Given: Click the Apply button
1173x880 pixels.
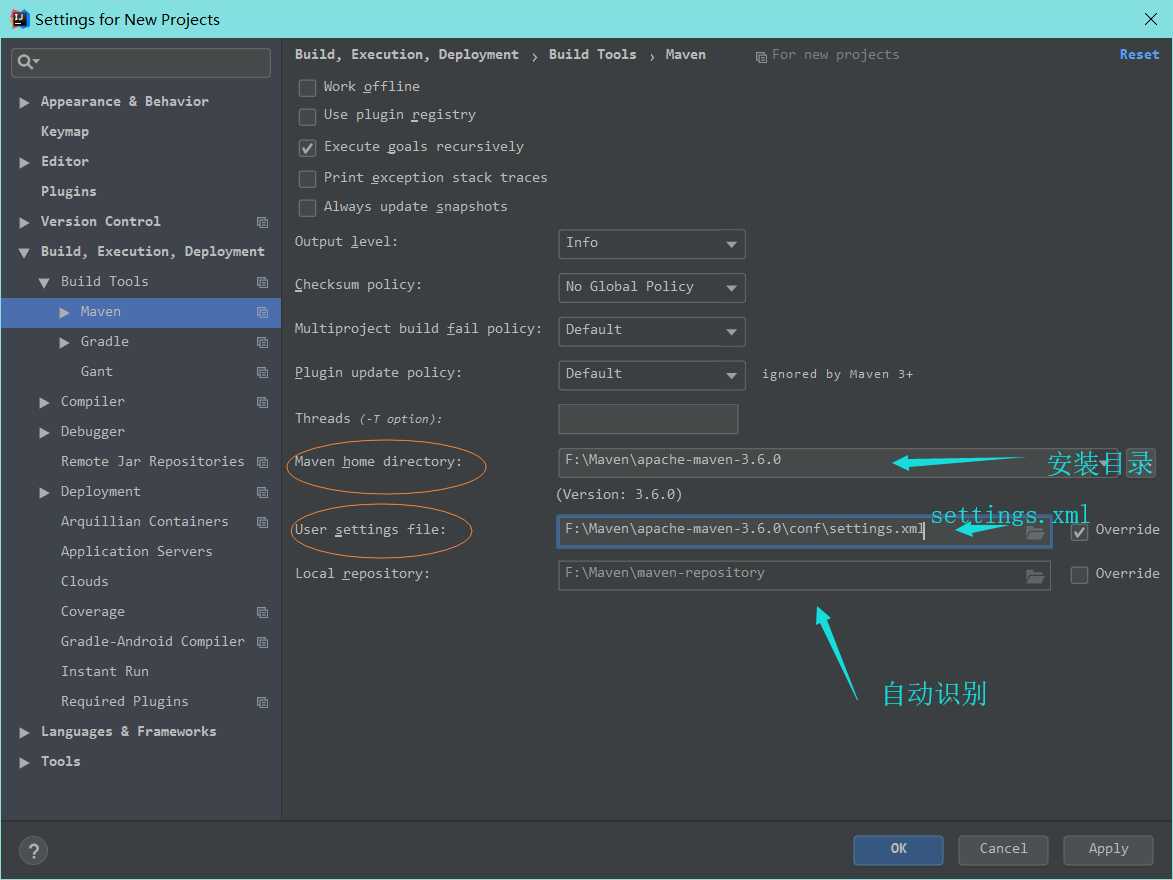Looking at the screenshot, I should pyautogui.click(x=1108, y=849).
